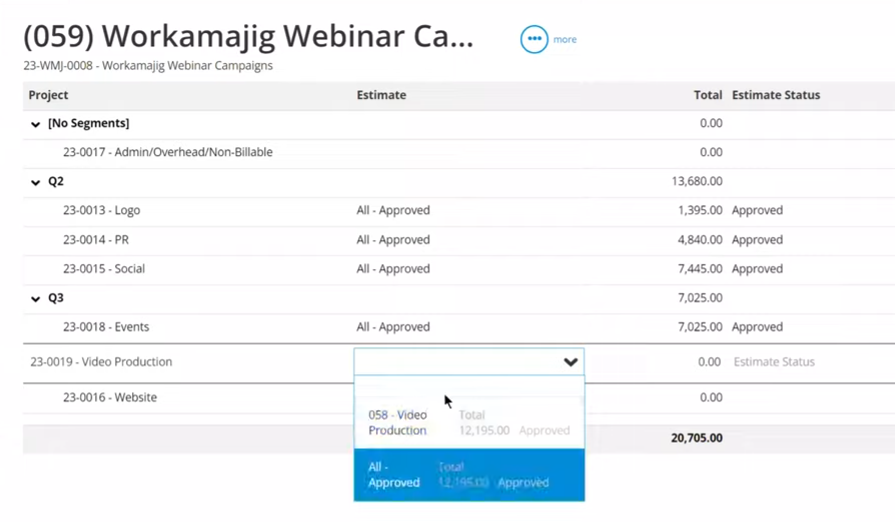Click the Logo row 'All - Approved' estimate cell
Image resolution: width=895 pixels, height=522 pixels.
393,210
